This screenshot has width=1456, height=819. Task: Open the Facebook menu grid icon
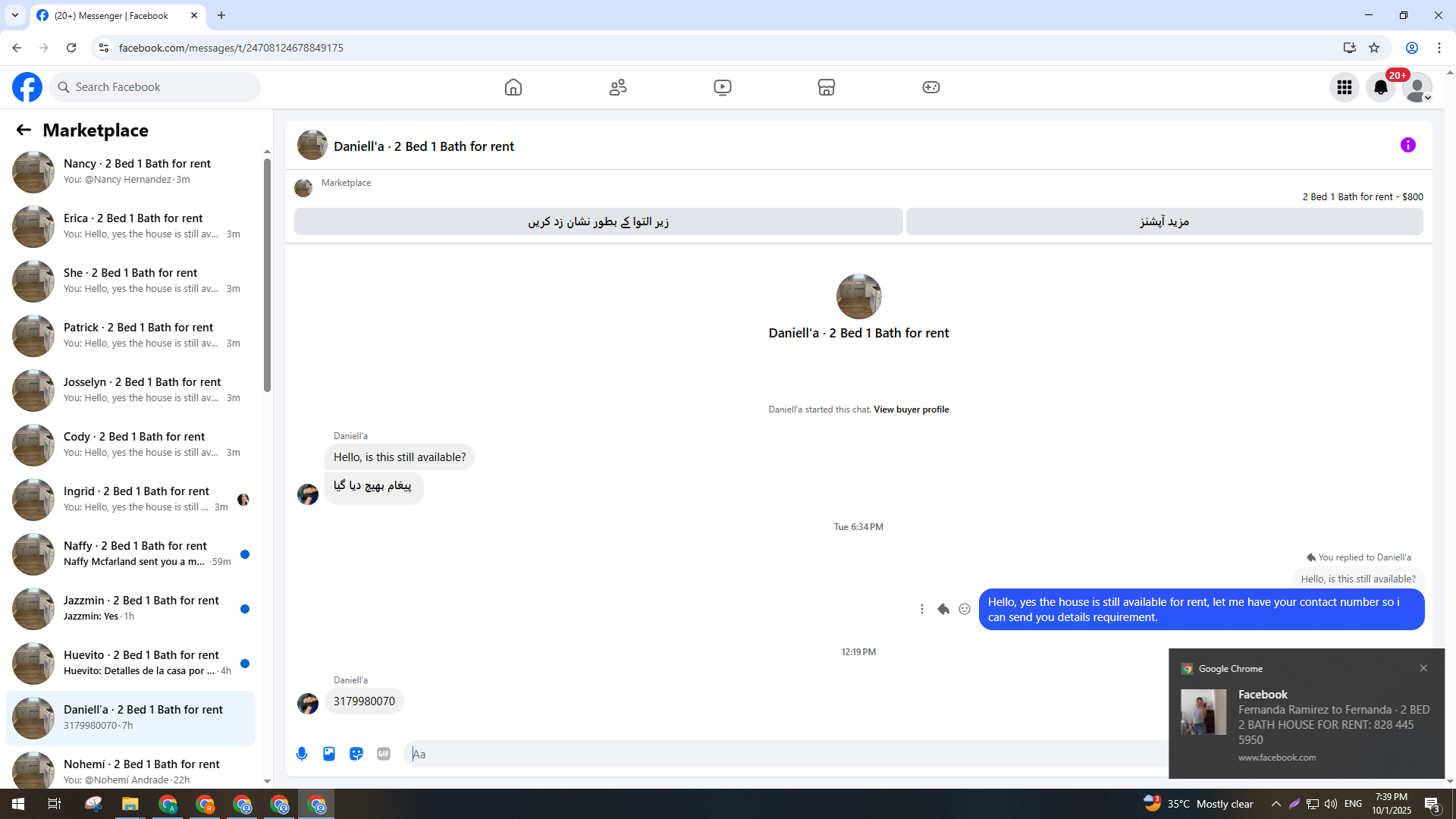(1345, 87)
